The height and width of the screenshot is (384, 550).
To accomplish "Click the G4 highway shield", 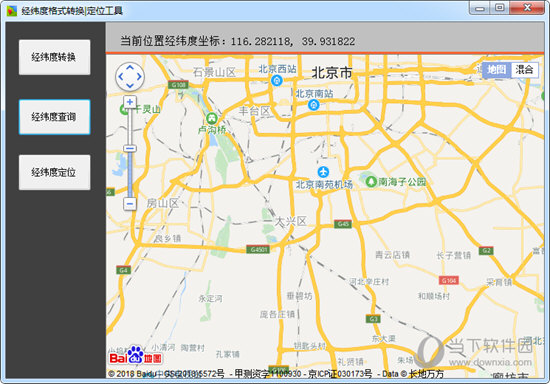I will coord(123,270).
